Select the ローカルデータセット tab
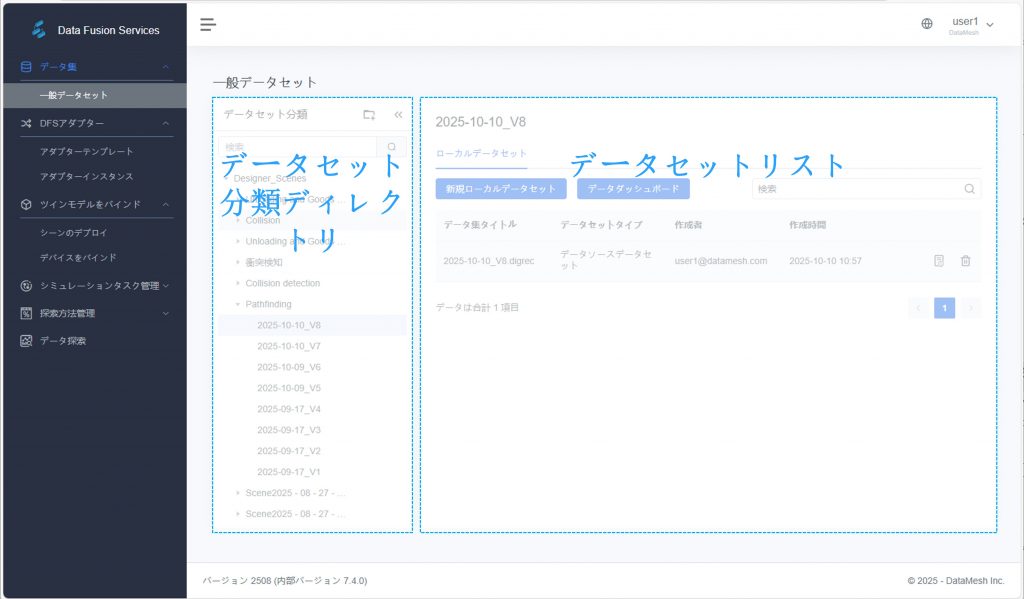The width and height of the screenshot is (1024, 599). click(481, 153)
